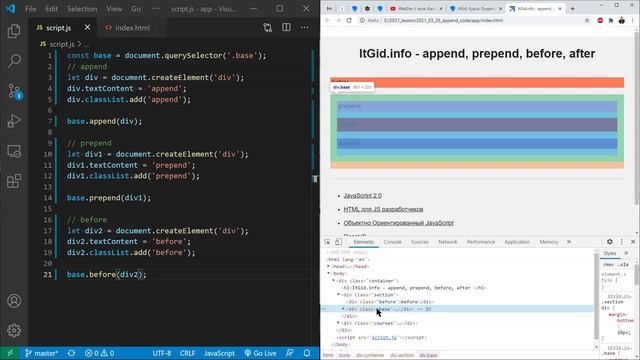
Task: Open the Search view in activity bar
Action: (x=14, y=61)
